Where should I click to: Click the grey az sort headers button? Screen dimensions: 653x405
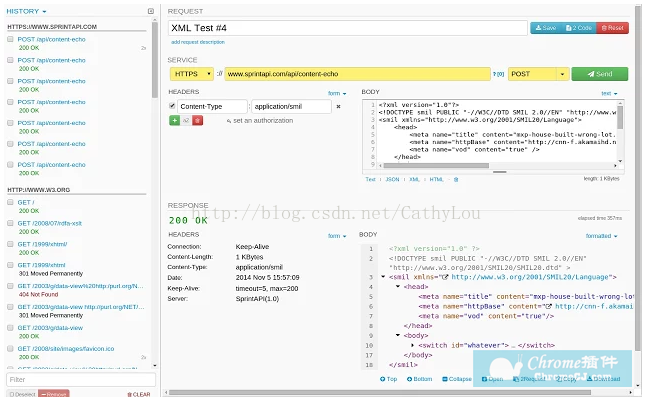186,120
